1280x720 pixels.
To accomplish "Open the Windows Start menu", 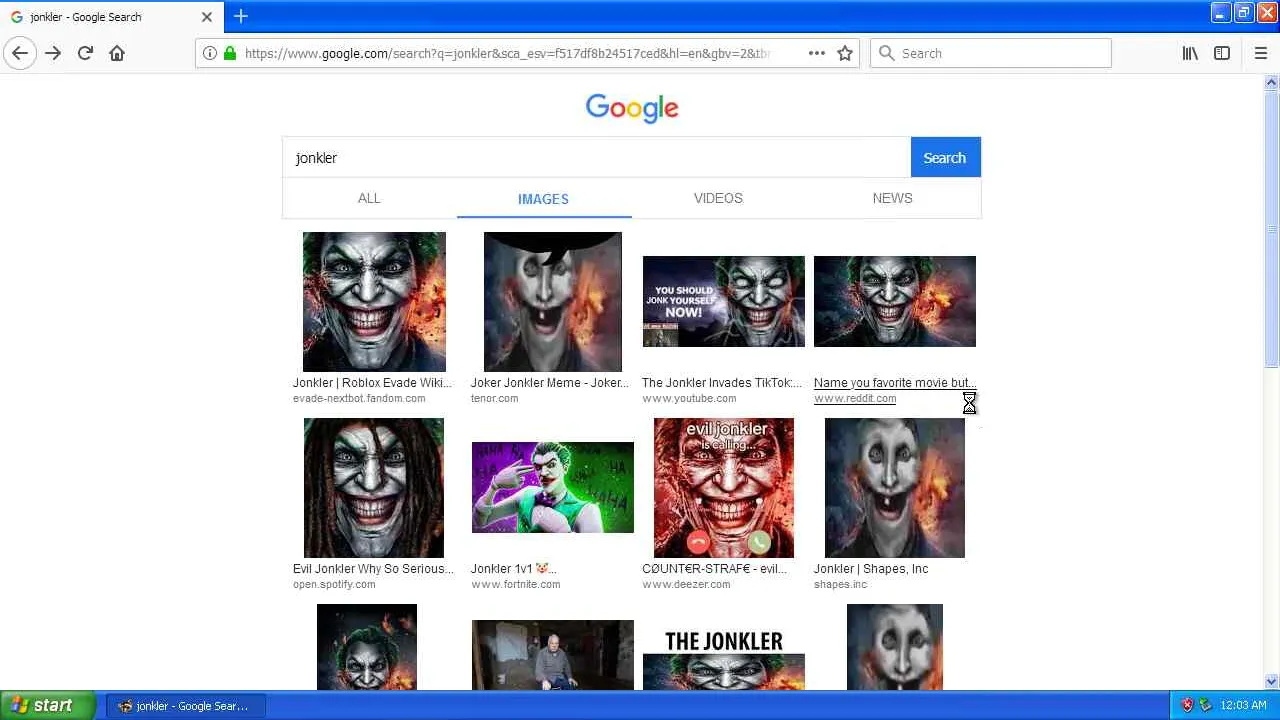I will pyautogui.click(x=47, y=705).
